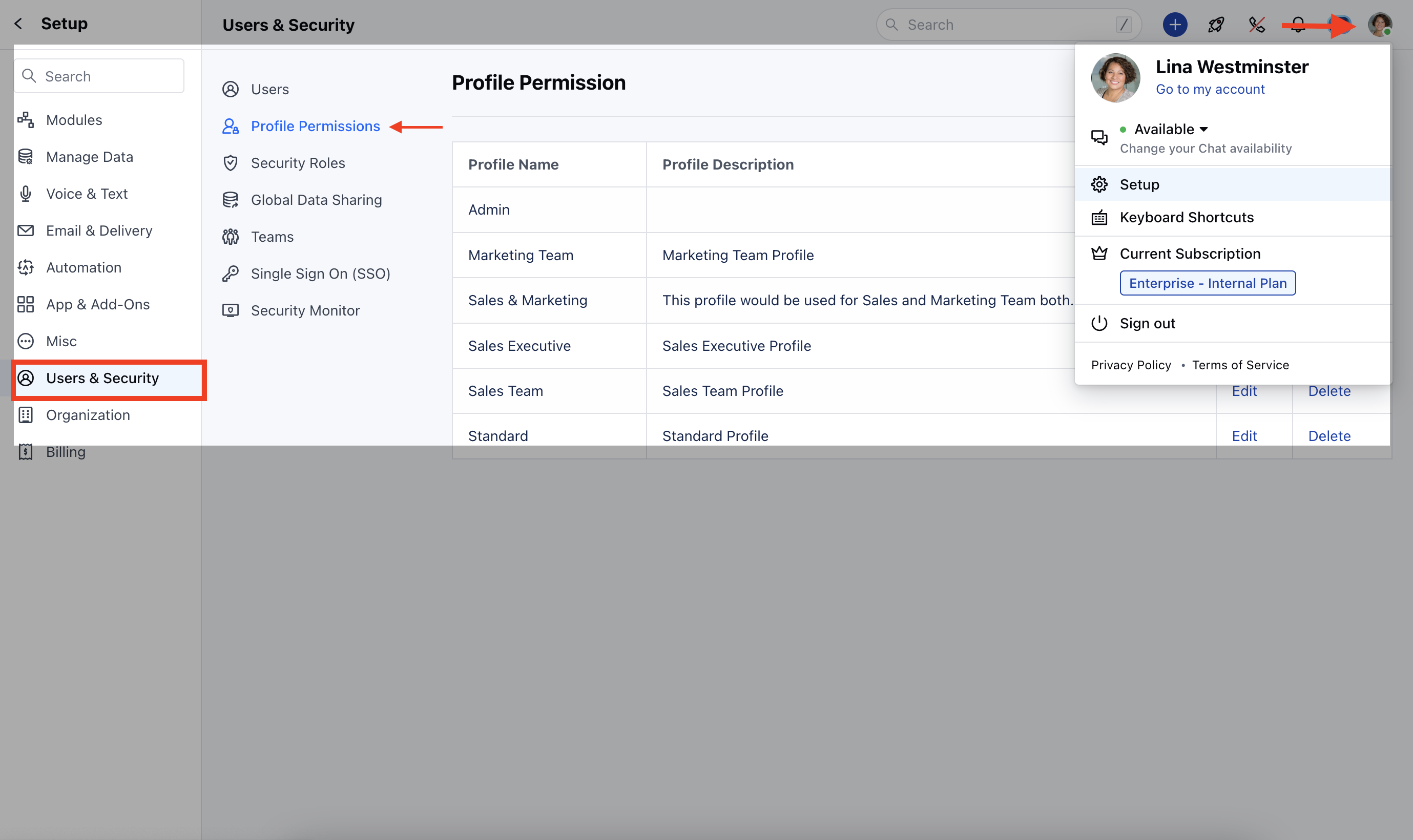Select Teams in Users & Security menu
1413x840 pixels.
(x=272, y=237)
